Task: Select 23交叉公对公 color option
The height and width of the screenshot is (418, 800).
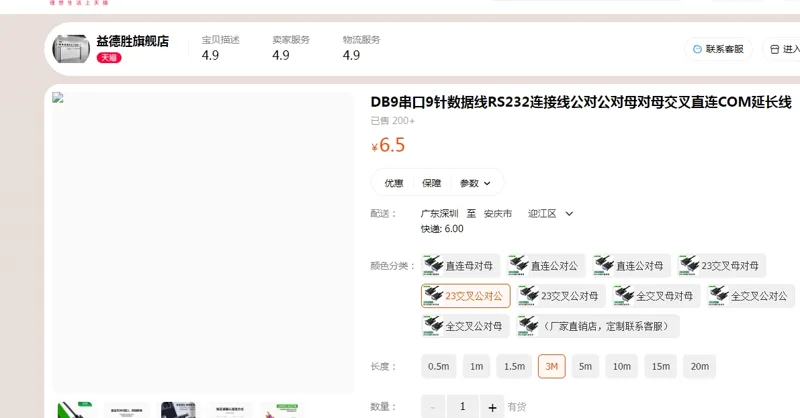Action: click(466, 296)
